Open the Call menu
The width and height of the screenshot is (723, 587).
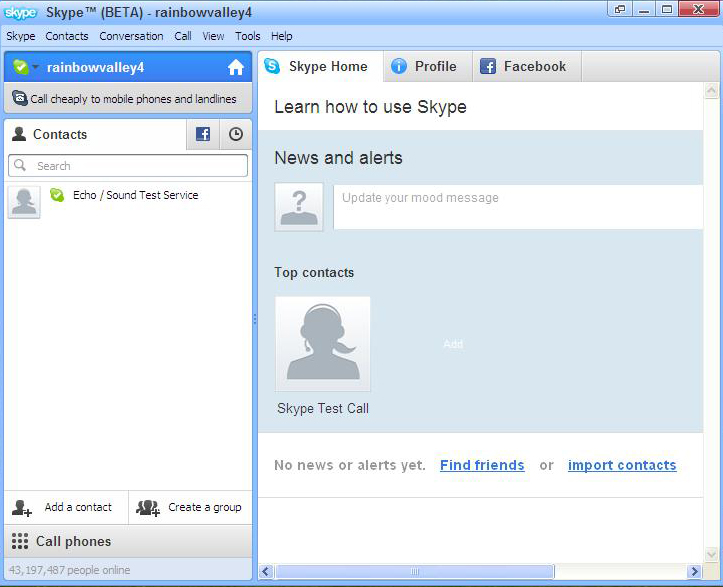click(183, 36)
